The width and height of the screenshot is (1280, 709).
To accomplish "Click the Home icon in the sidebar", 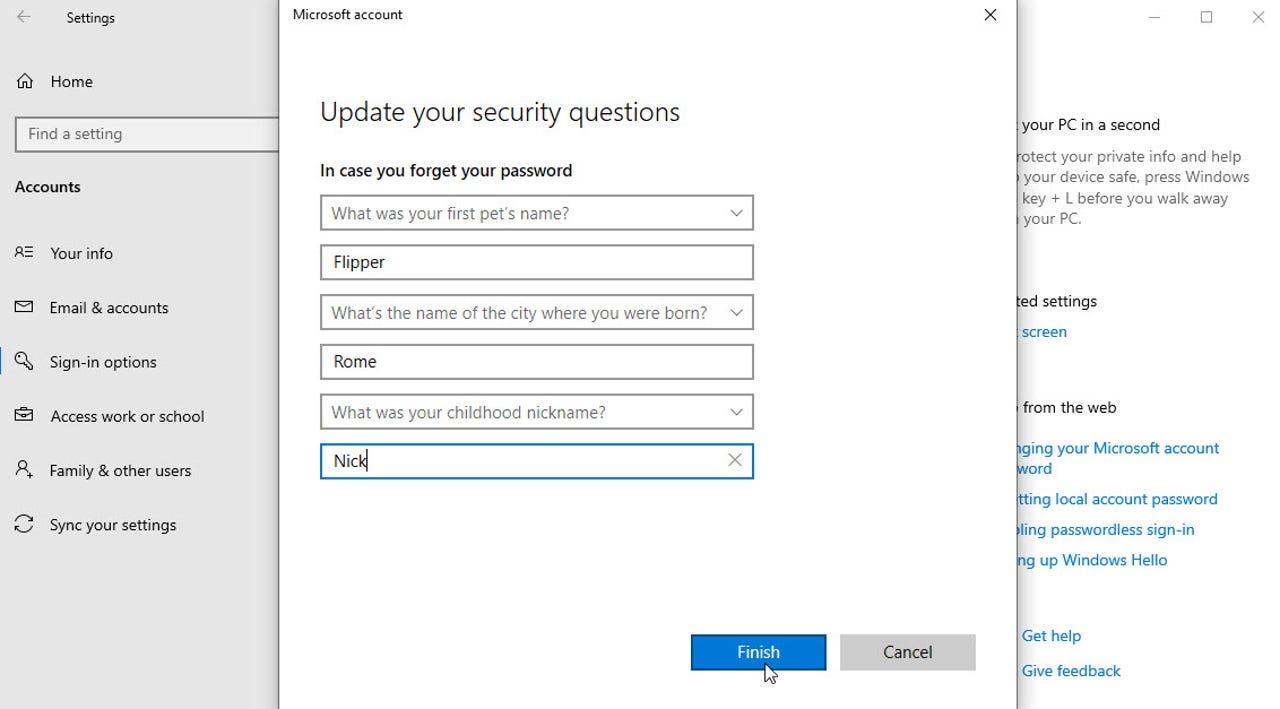I will (23, 81).
